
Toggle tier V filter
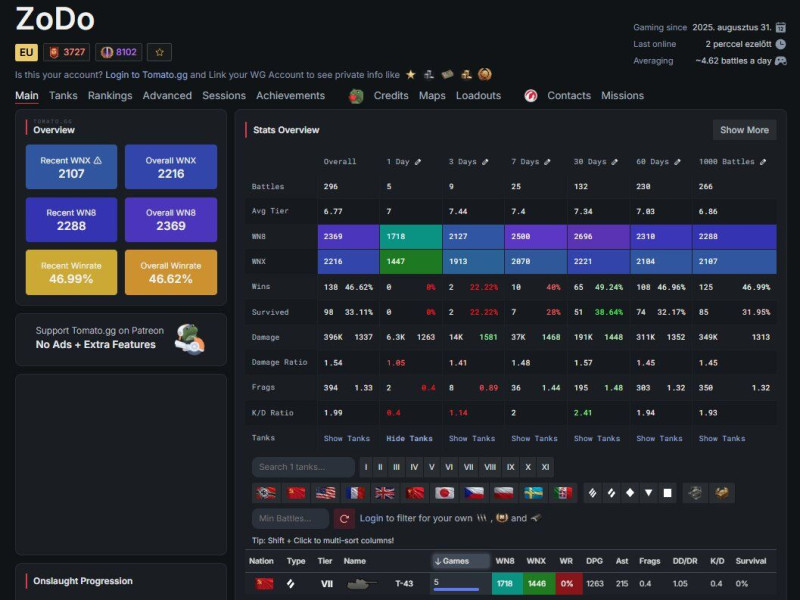tap(432, 467)
